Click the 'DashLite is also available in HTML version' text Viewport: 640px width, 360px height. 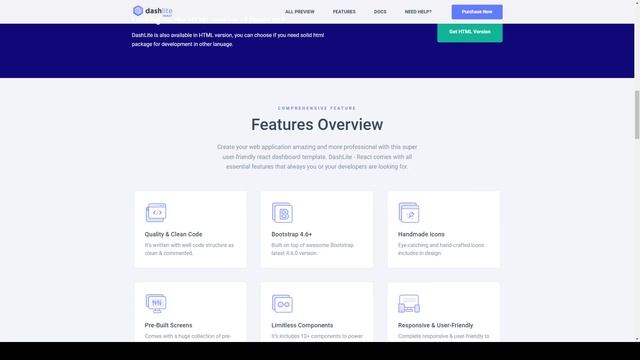(x=228, y=40)
